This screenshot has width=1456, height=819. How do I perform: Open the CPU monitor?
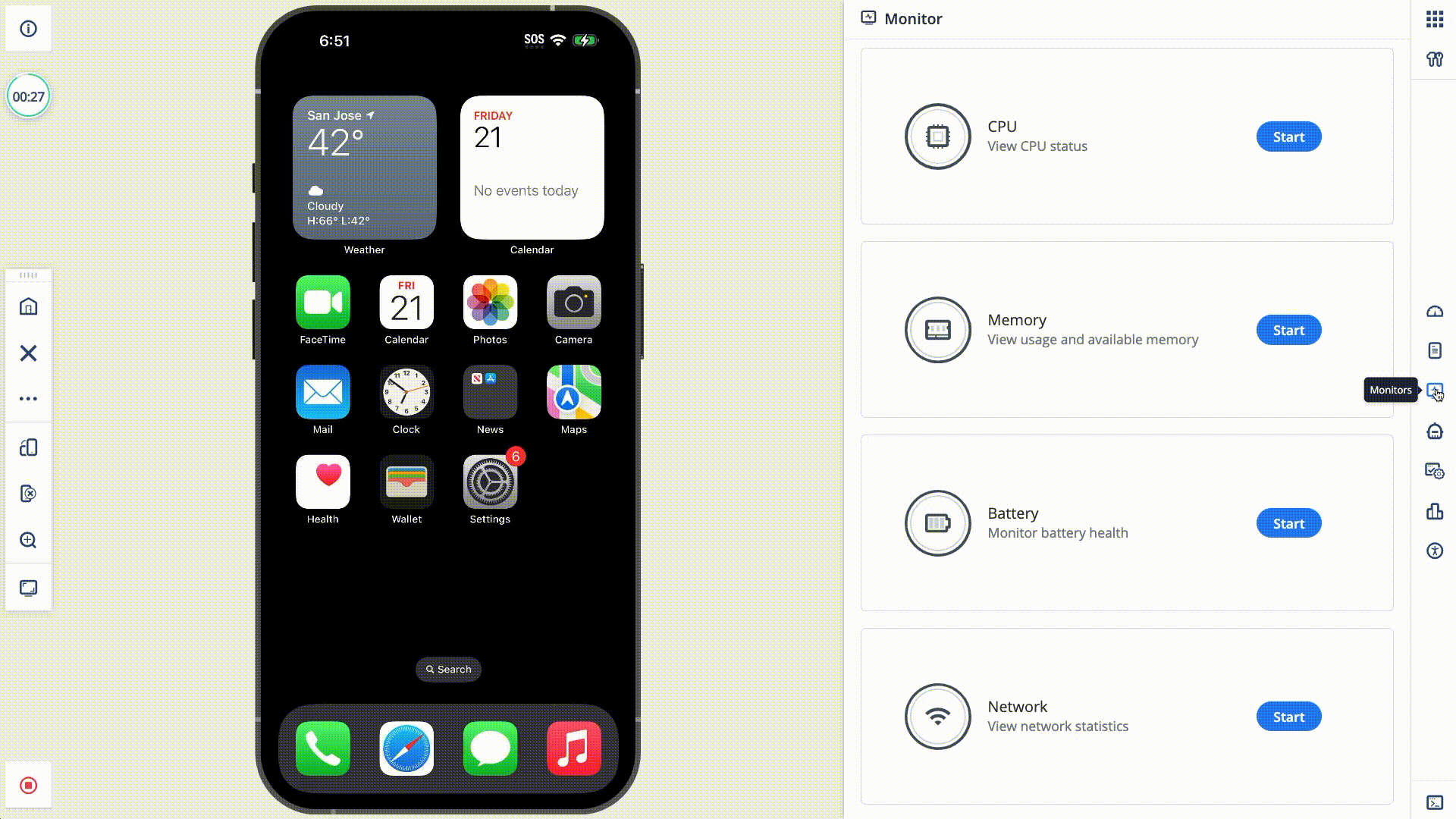(1288, 136)
